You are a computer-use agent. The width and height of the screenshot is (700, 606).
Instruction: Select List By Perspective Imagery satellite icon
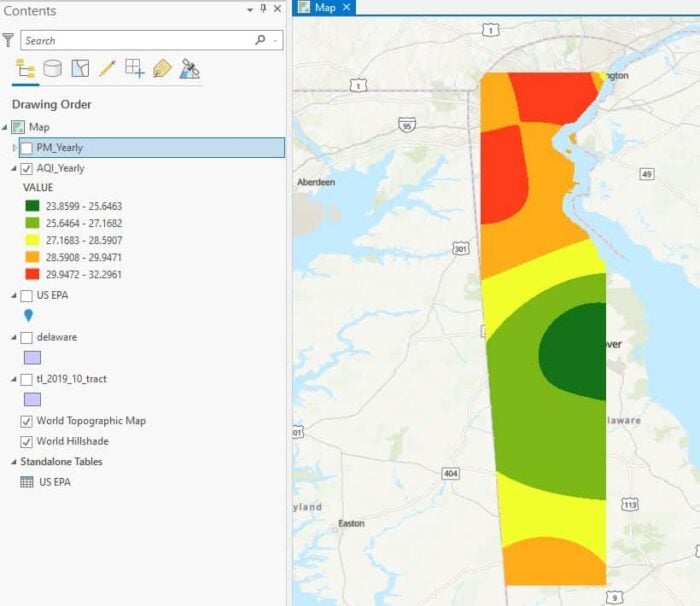pyautogui.click(x=189, y=68)
